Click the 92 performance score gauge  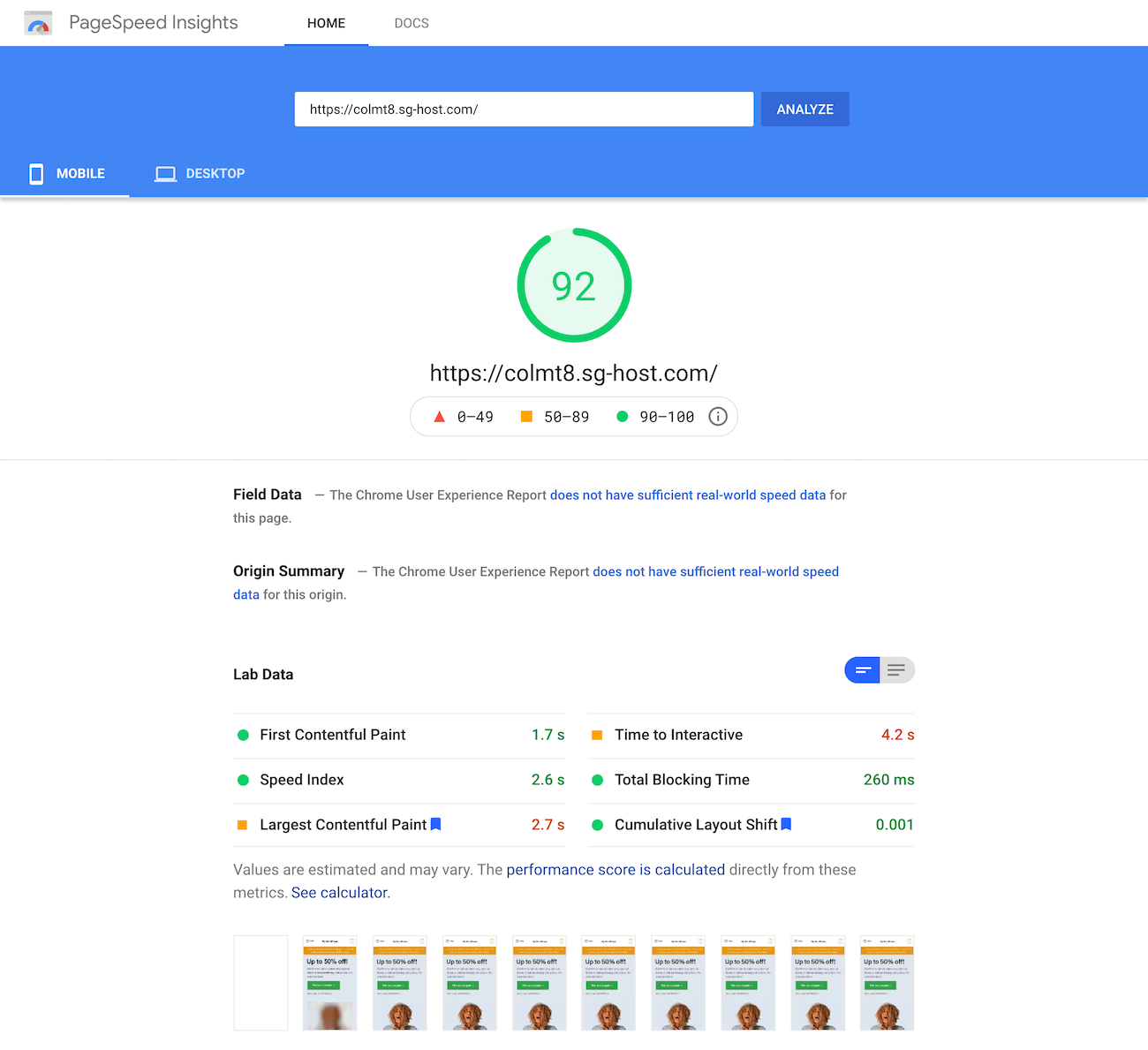click(x=574, y=285)
